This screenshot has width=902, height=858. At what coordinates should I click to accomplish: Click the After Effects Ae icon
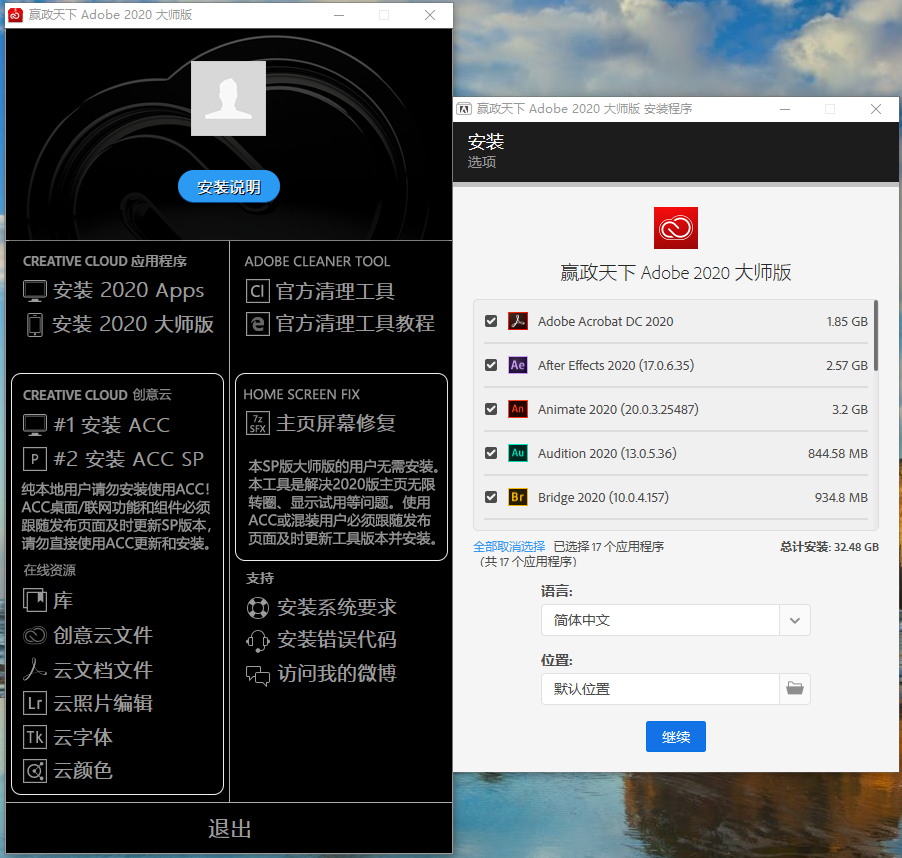tap(518, 365)
